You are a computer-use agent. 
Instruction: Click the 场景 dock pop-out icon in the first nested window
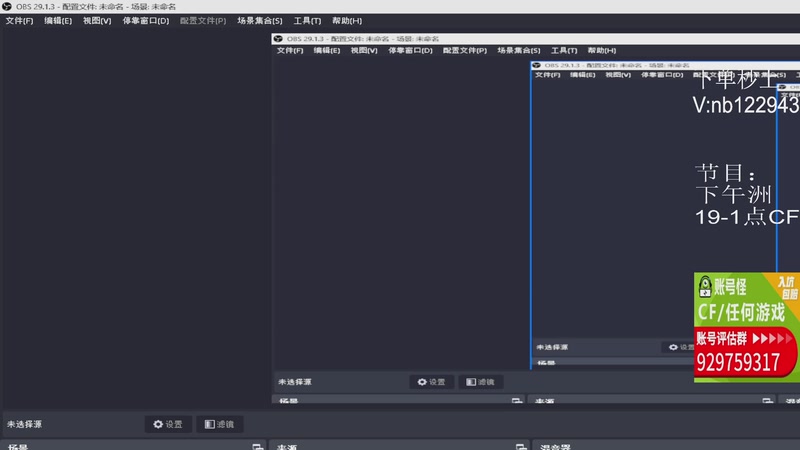click(x=517, y=401)
